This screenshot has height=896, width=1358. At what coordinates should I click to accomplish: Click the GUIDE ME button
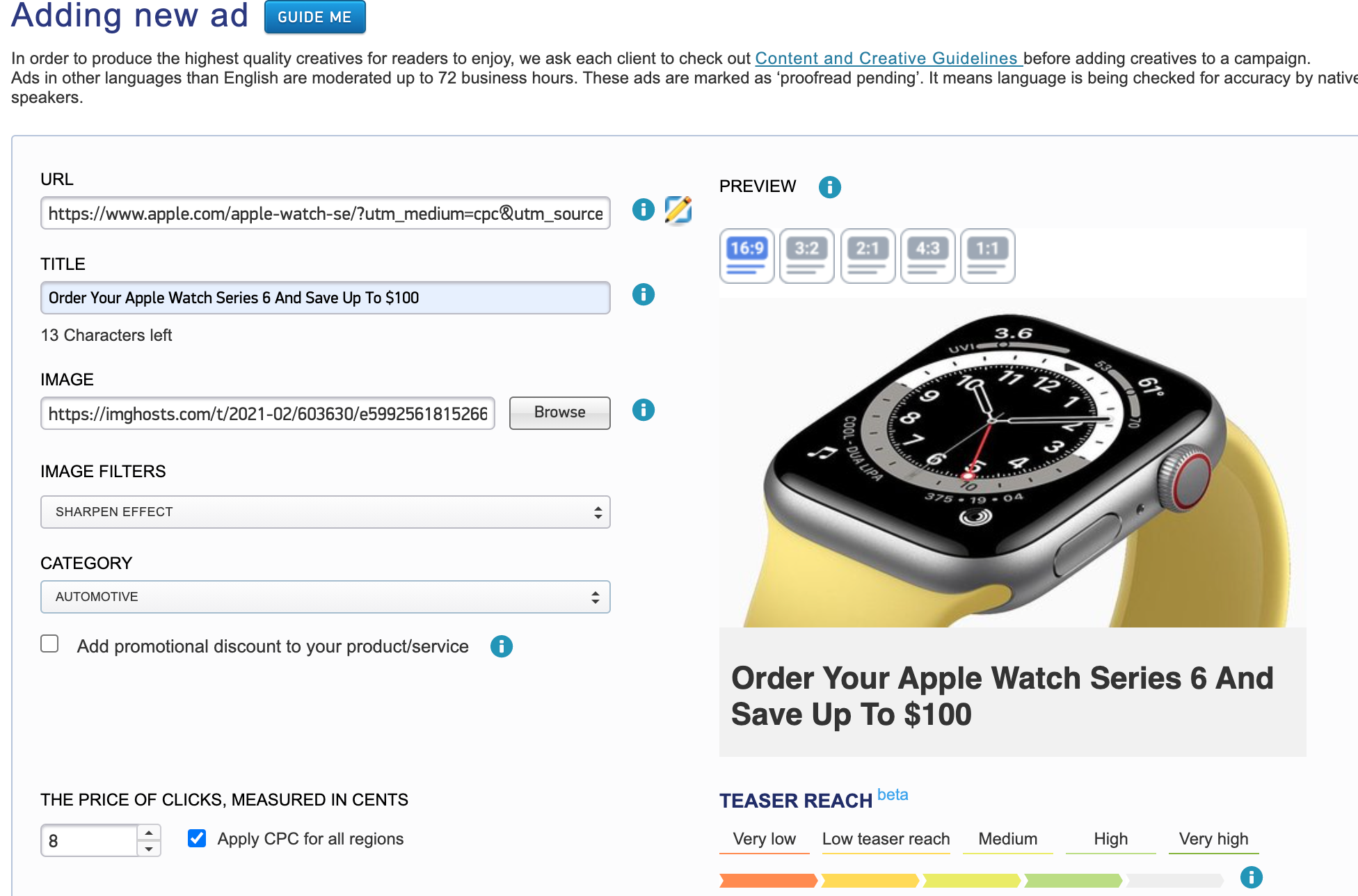coord(315,17)
